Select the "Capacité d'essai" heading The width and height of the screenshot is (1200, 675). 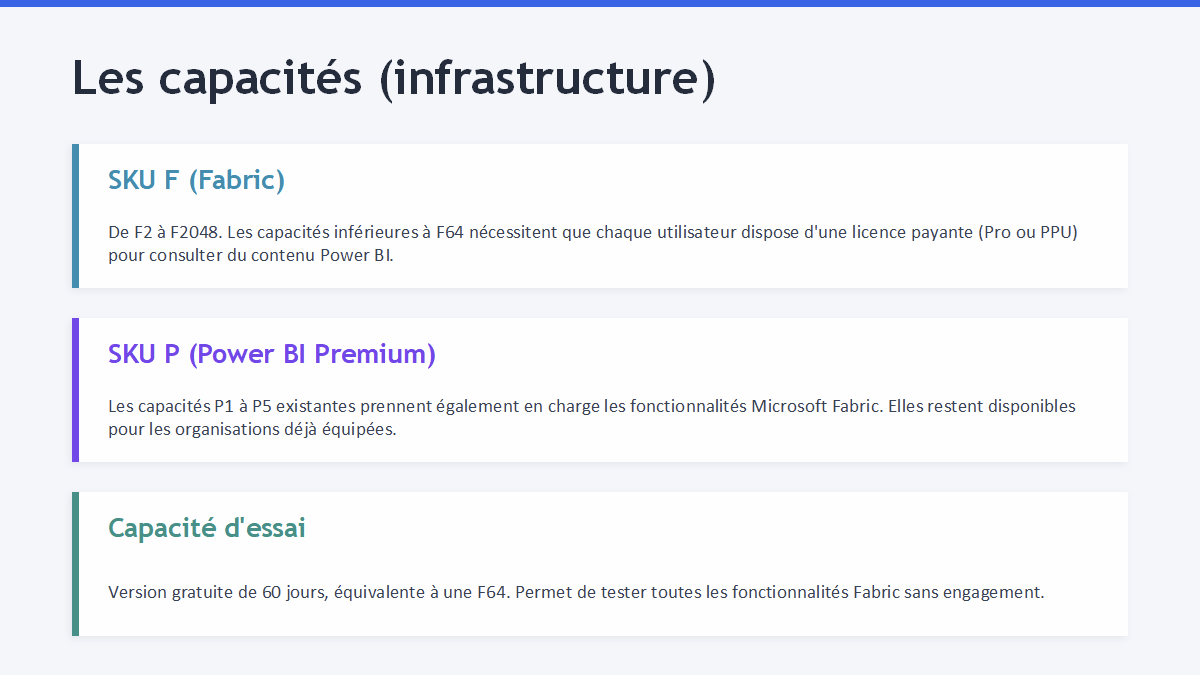[206, 527]
